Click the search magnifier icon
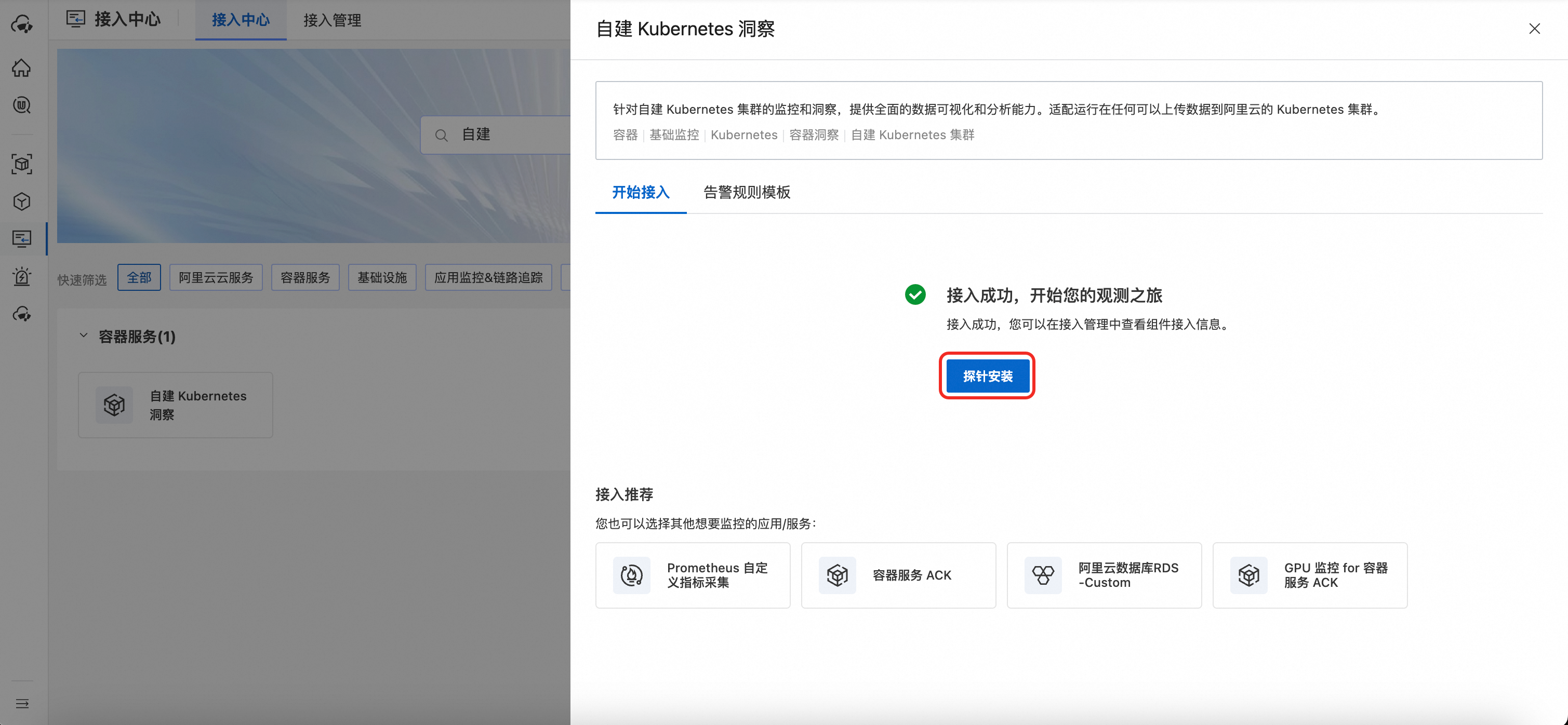 (441, 135)
